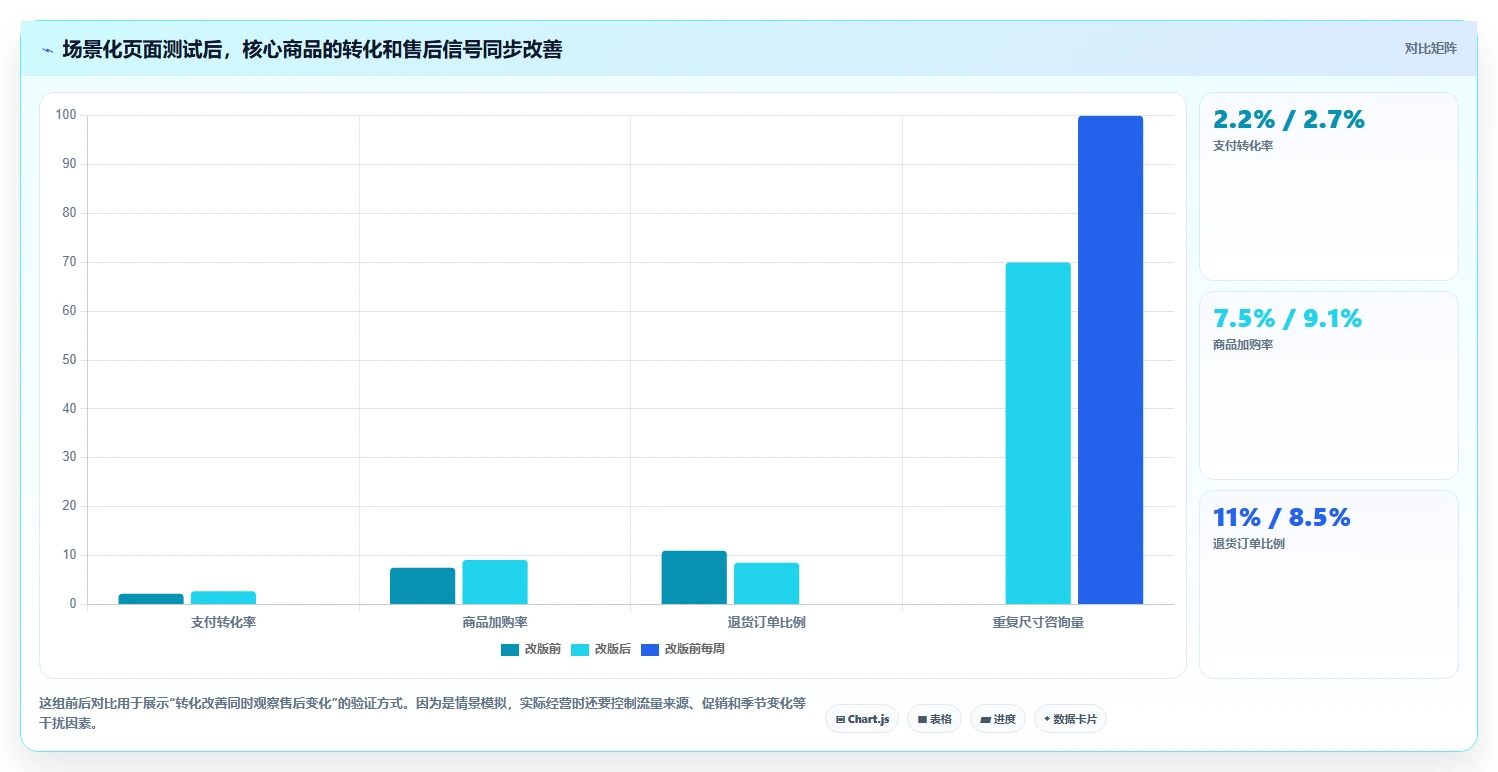Image resolution: width=1498 pixels, height=772 pixels.
Task: Click the 对比矩阵 label in header
Action: 1430,48
